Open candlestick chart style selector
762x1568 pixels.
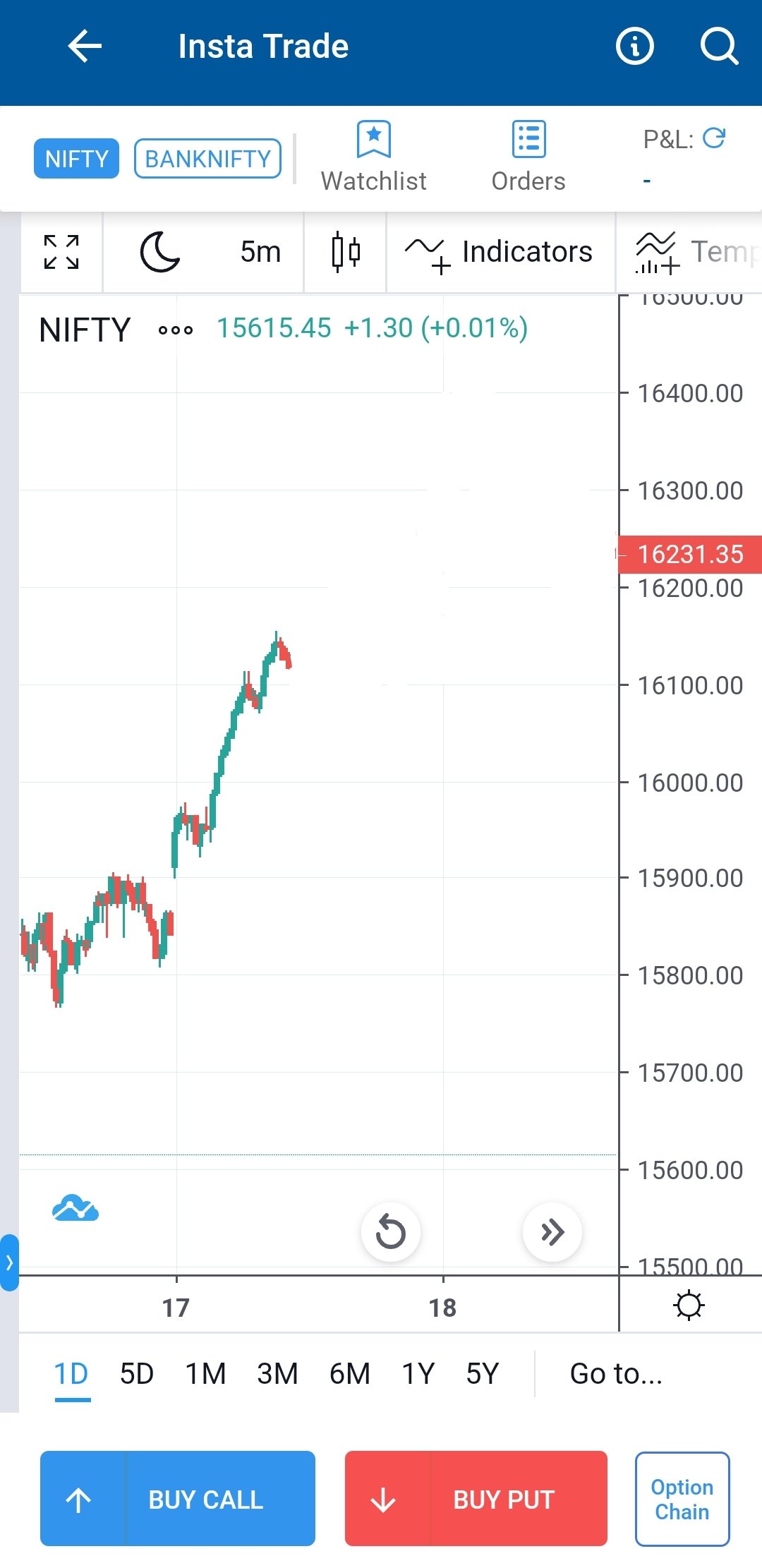(x=346, y=252)
